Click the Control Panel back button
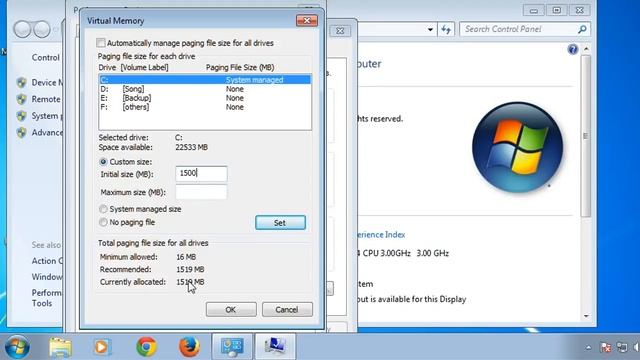640x360 pixels. (22, 29)
